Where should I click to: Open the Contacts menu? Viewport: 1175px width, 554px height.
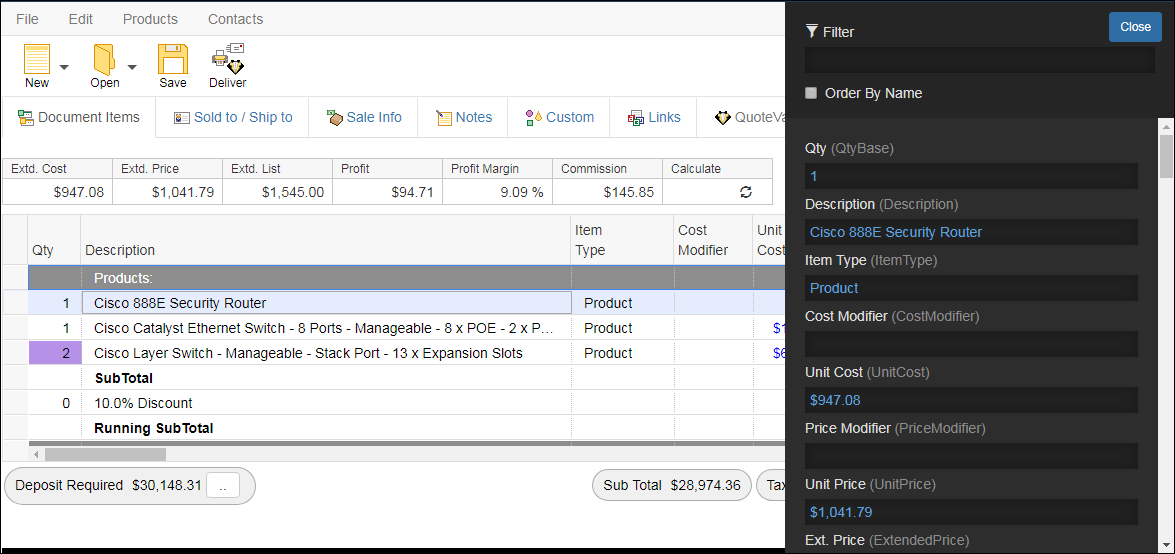[x=235, y=19]
